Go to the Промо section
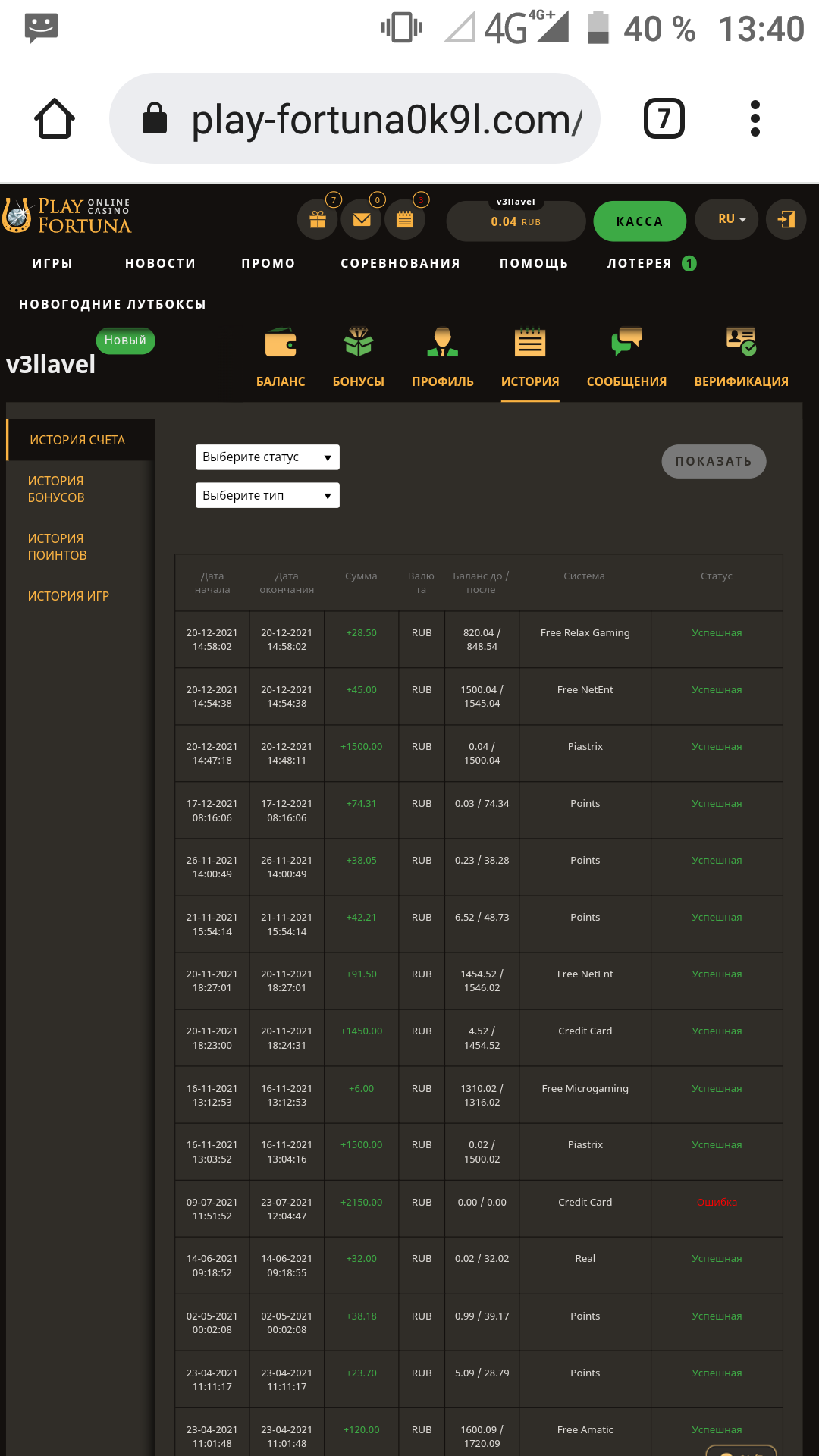819x1456 pixels. (x=268, y=263)
